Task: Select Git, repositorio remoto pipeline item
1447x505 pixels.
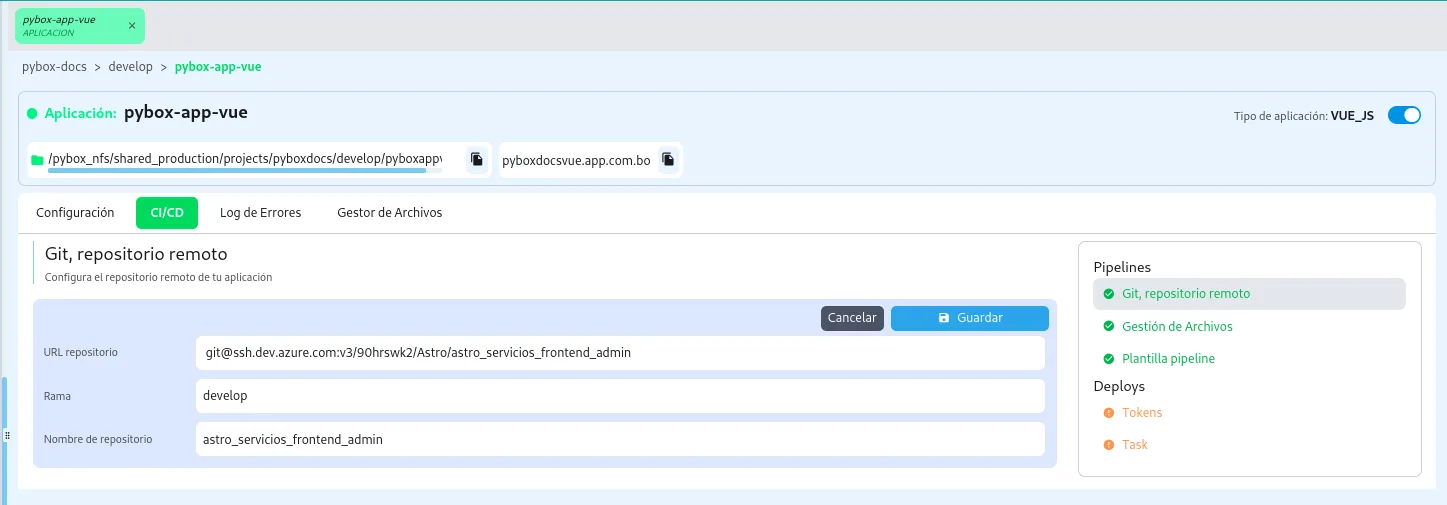Action: [1249, 294]
